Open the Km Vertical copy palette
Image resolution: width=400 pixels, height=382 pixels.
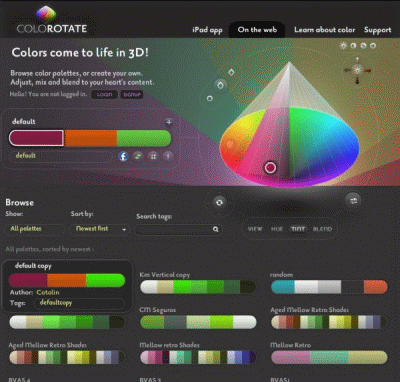click(198, 287)
